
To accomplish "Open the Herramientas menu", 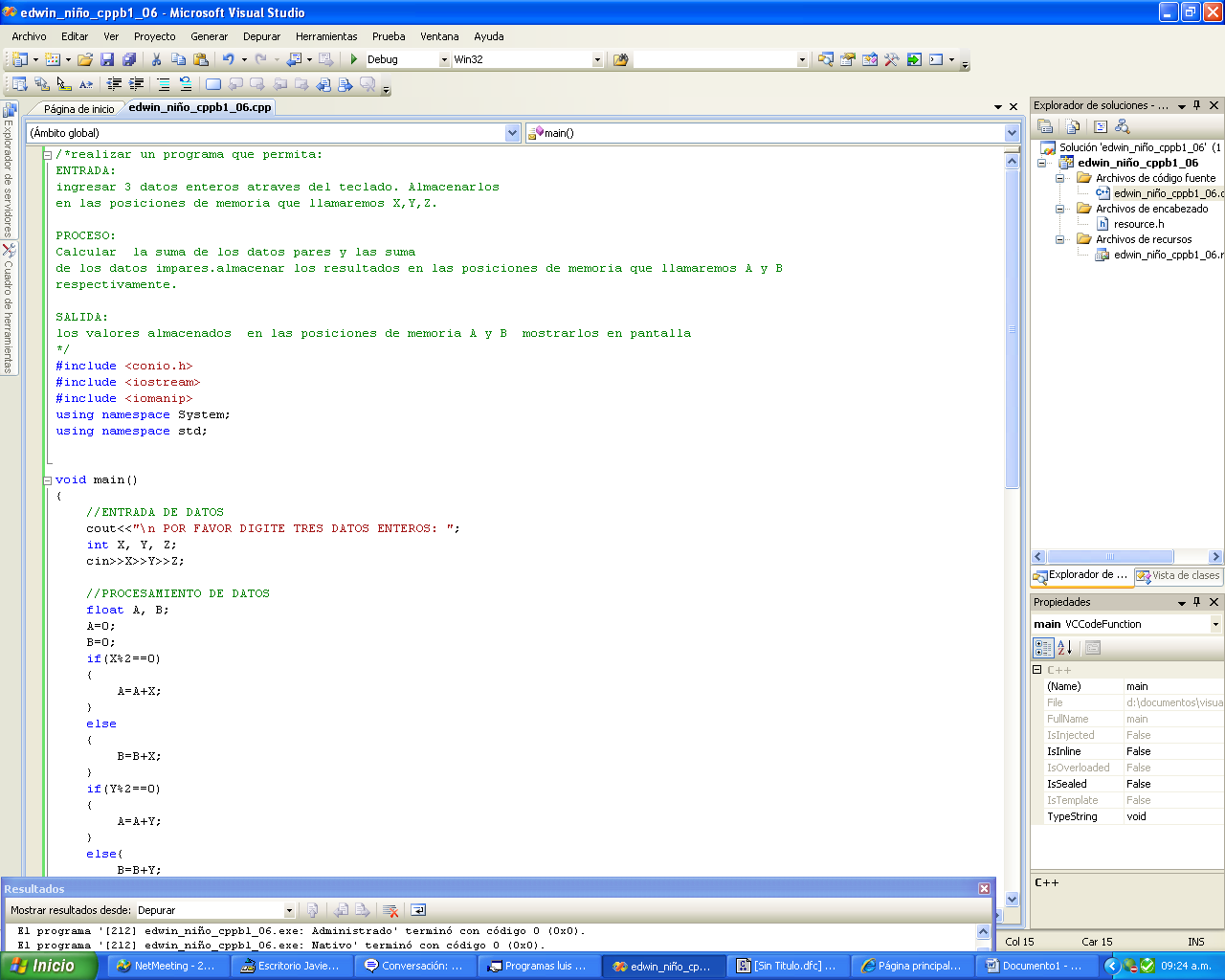I will pyautogui.click(x=326, y=36).
